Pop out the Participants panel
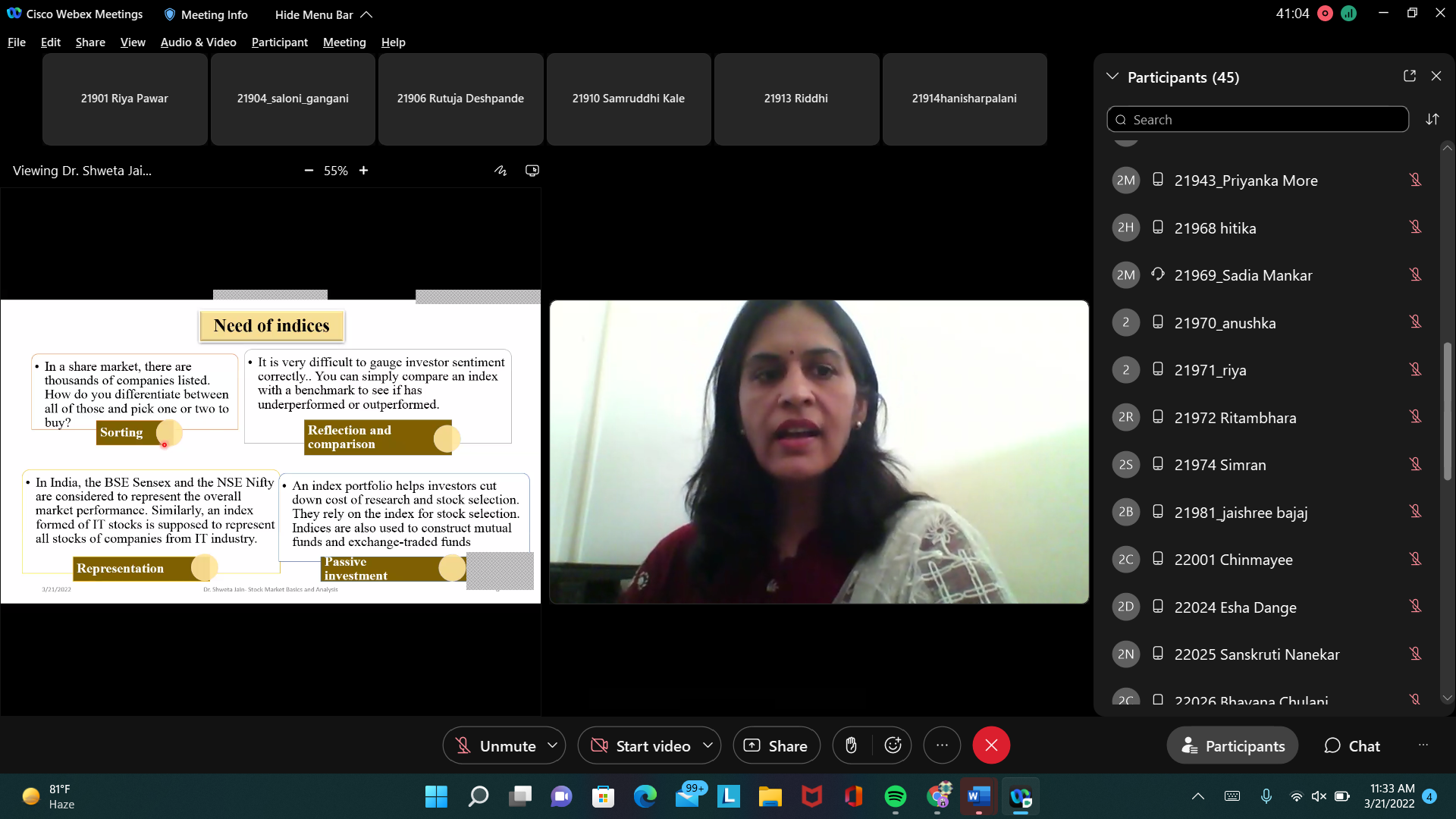 click(x=1410, y=76)
